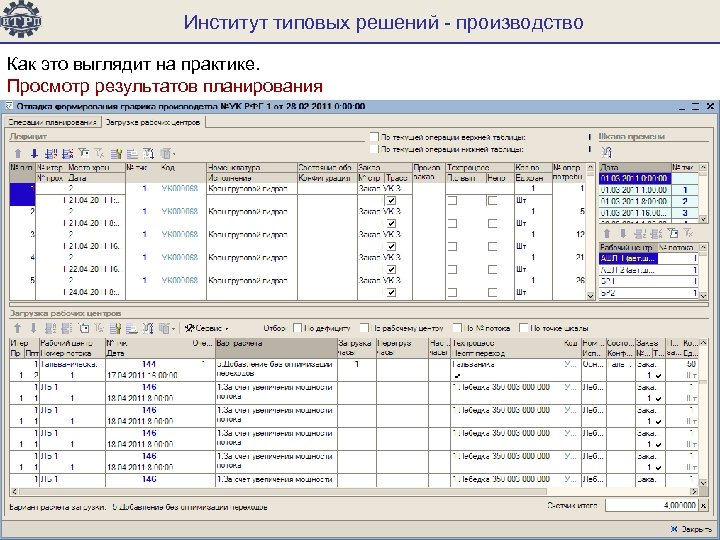The image size is (720, 540).
Task: Select SP2 work center row
Action: [648, 293]
